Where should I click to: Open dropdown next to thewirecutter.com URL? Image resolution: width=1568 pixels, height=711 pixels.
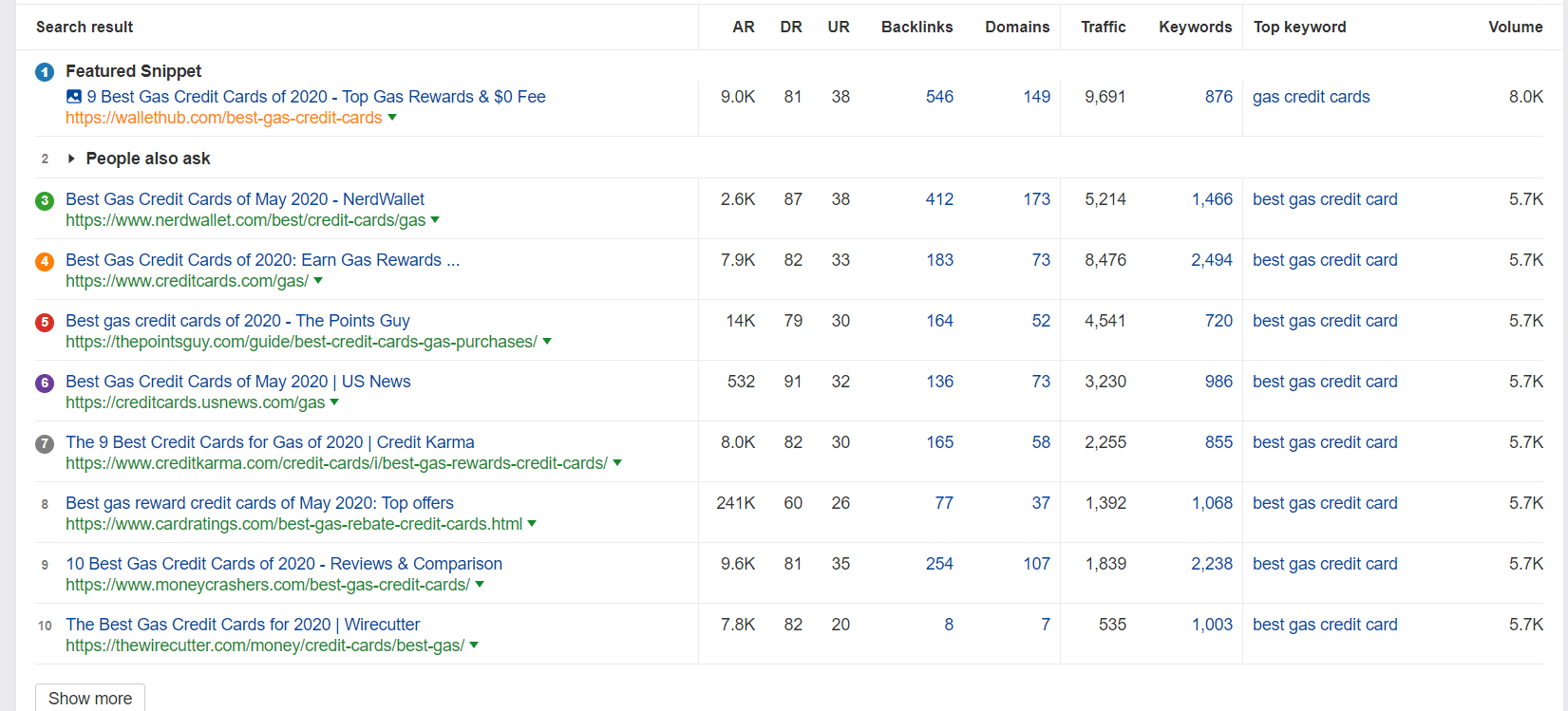(x=474, y=646)
